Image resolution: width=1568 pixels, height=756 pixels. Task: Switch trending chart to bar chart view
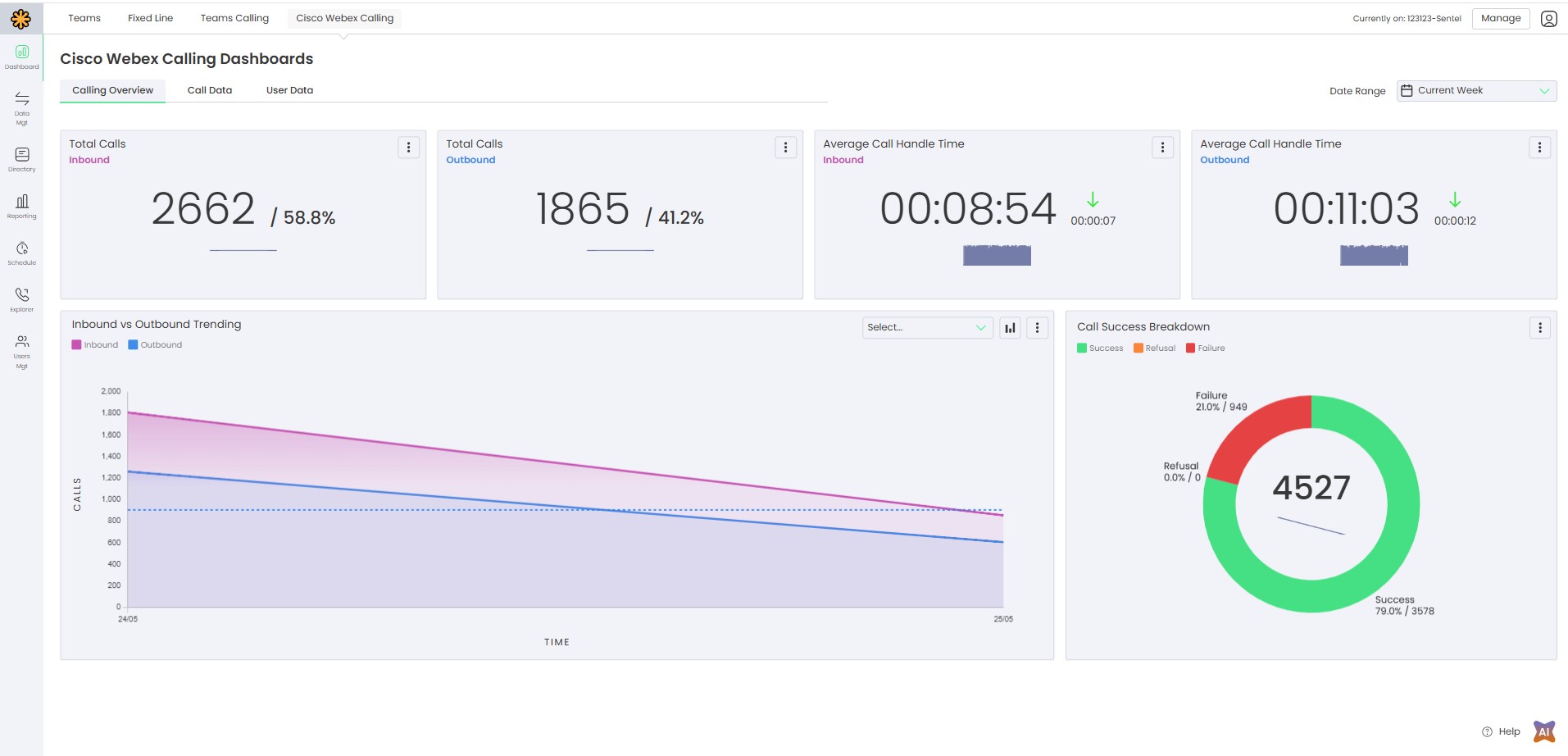click(1010, 328)
